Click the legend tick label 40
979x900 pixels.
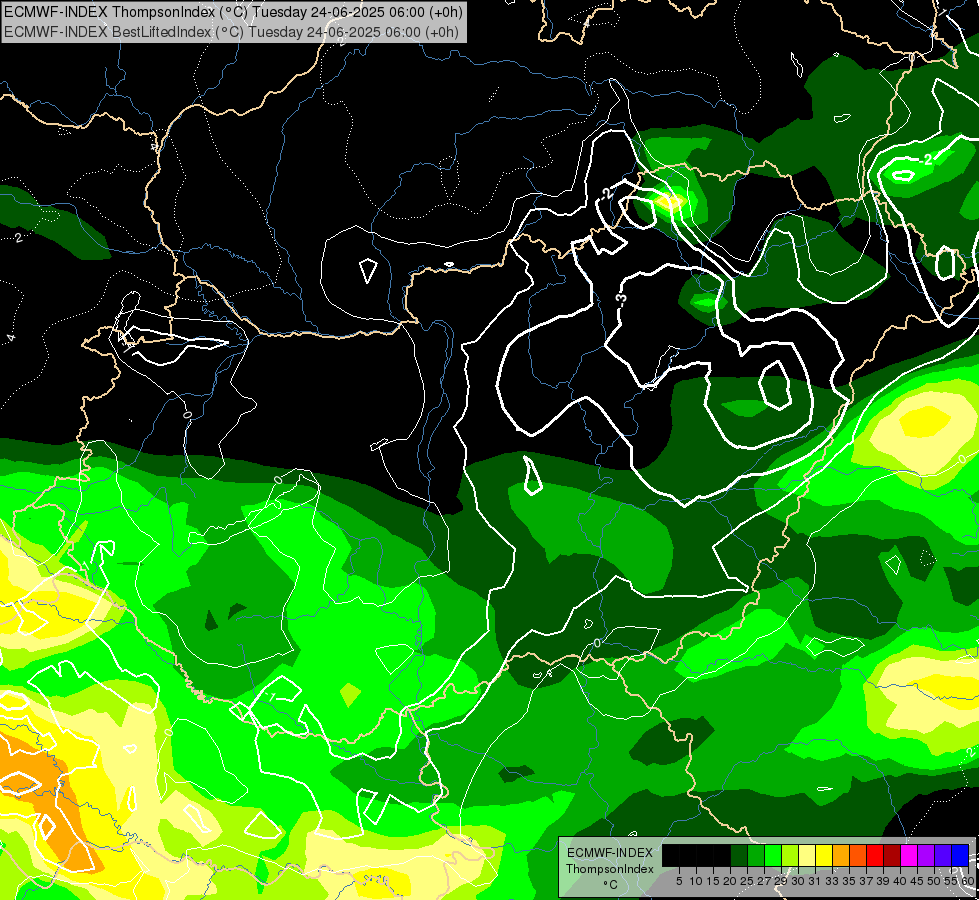point(900,881)
